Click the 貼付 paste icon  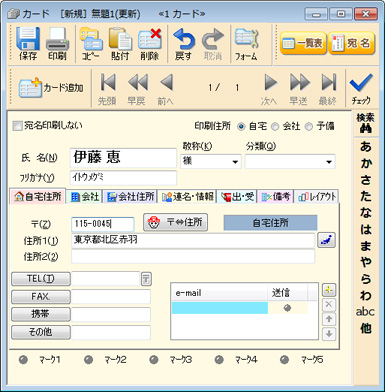click(x=120, y=40)
